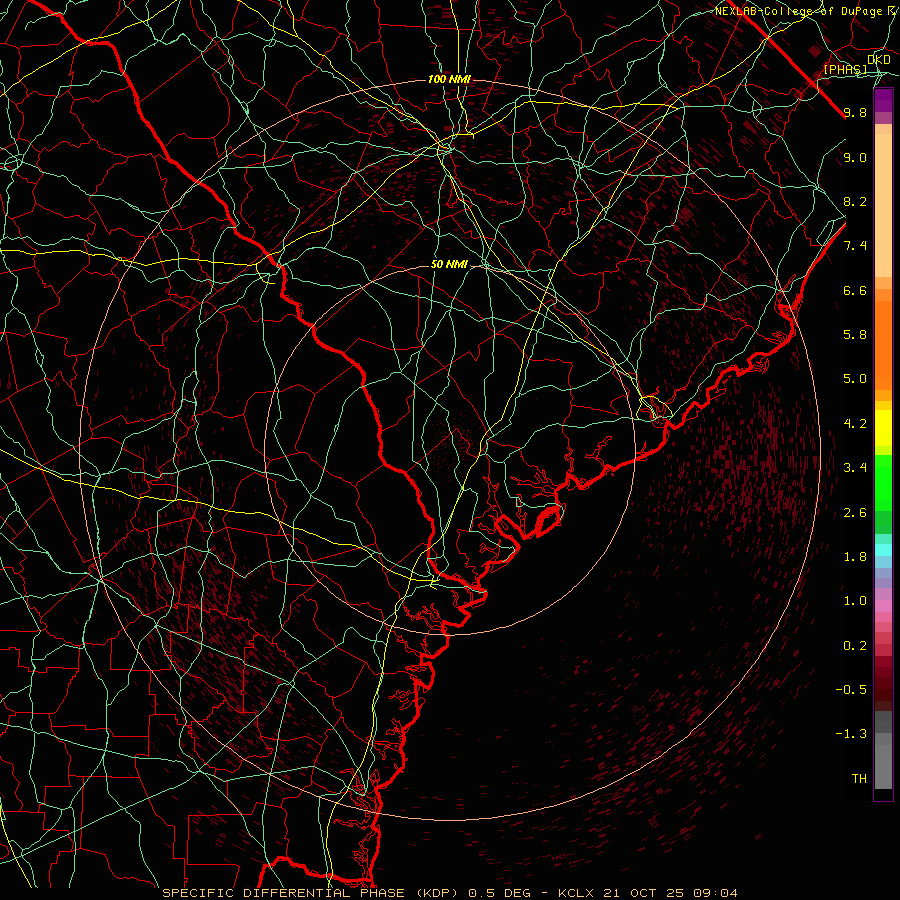Click the "-1.3" scale value
Screen dimensions: 900x900
pos(851,734)
